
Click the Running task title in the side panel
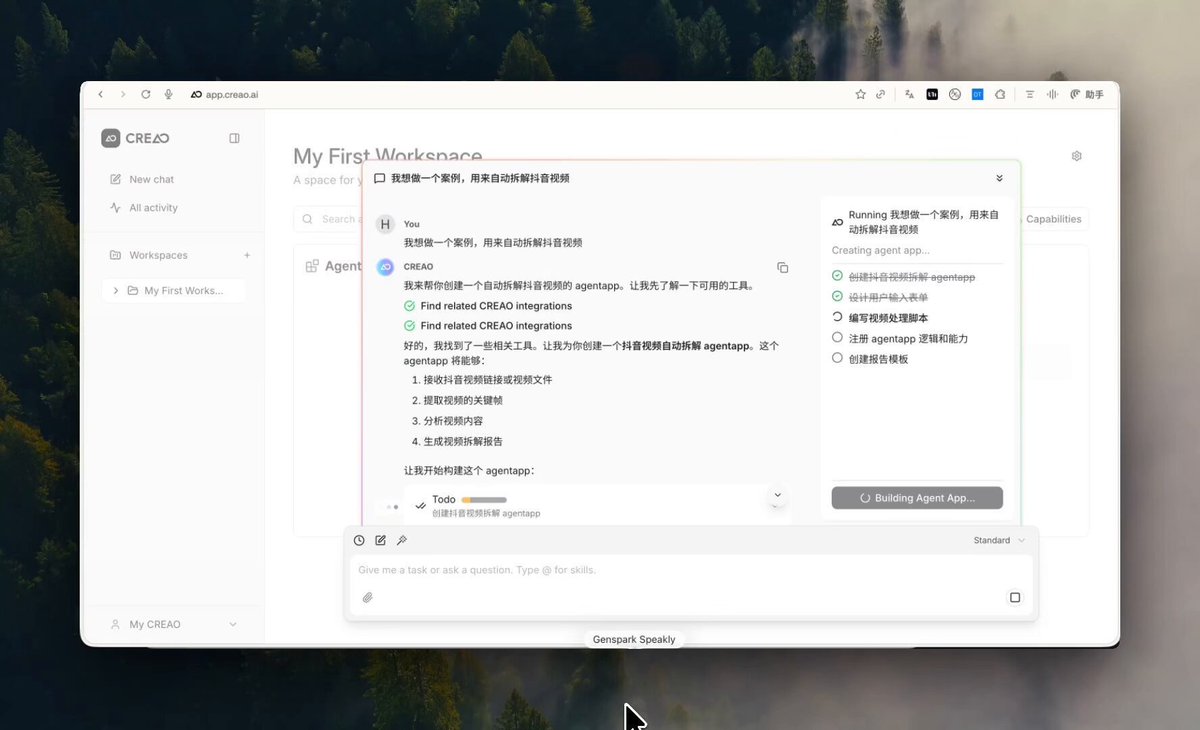click(x=924, y=222)
